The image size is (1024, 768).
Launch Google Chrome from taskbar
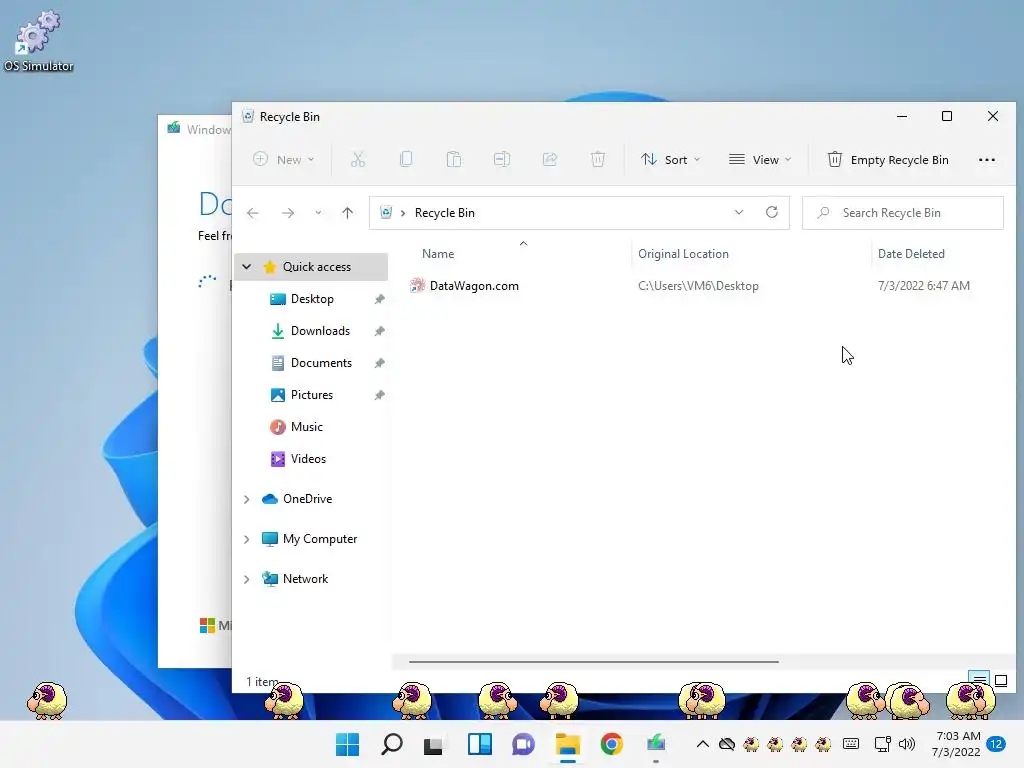coord(611,744)
